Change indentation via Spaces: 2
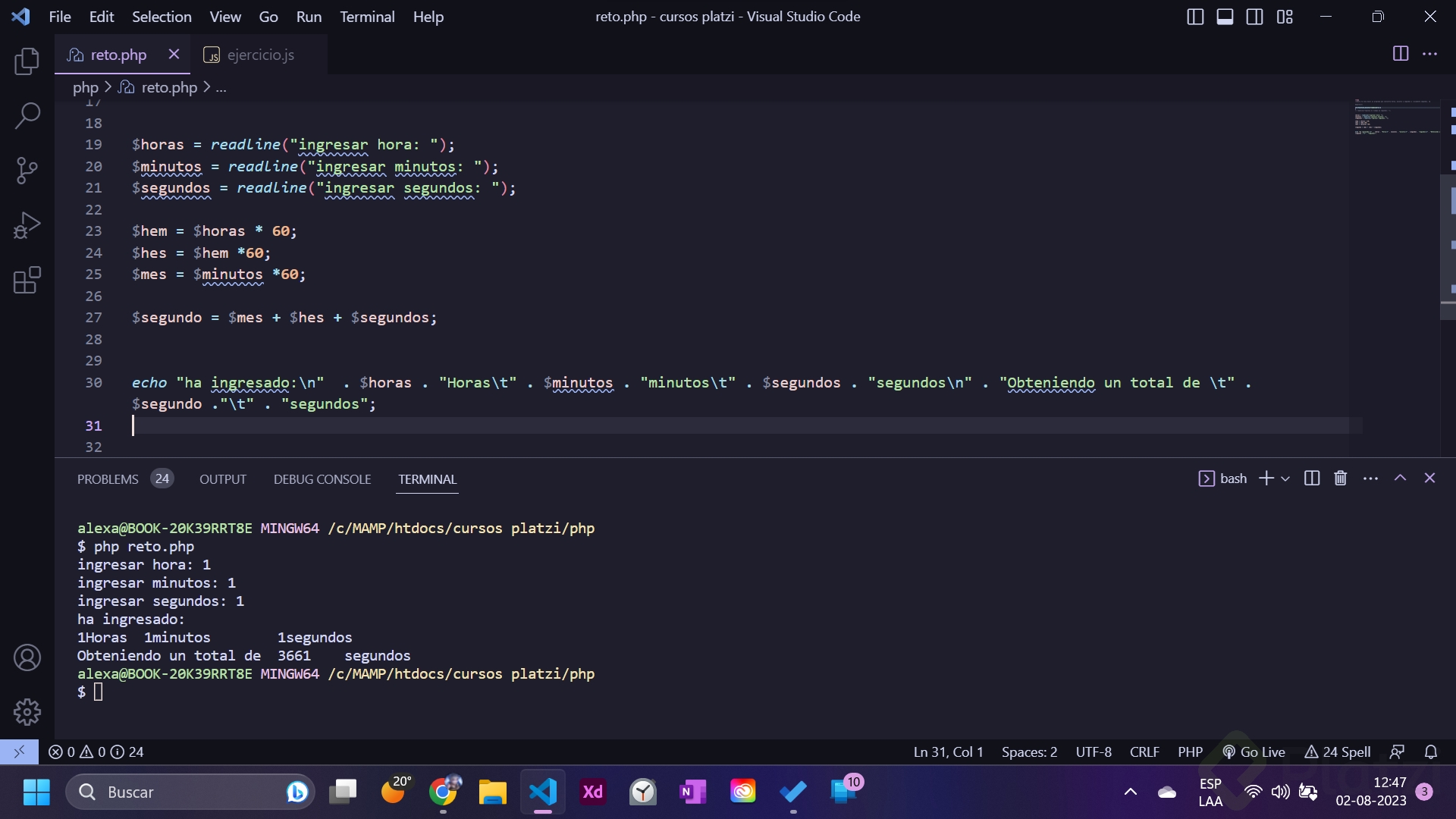The width and height of the screenshot is (1456, 819). tap(1029, 752)
